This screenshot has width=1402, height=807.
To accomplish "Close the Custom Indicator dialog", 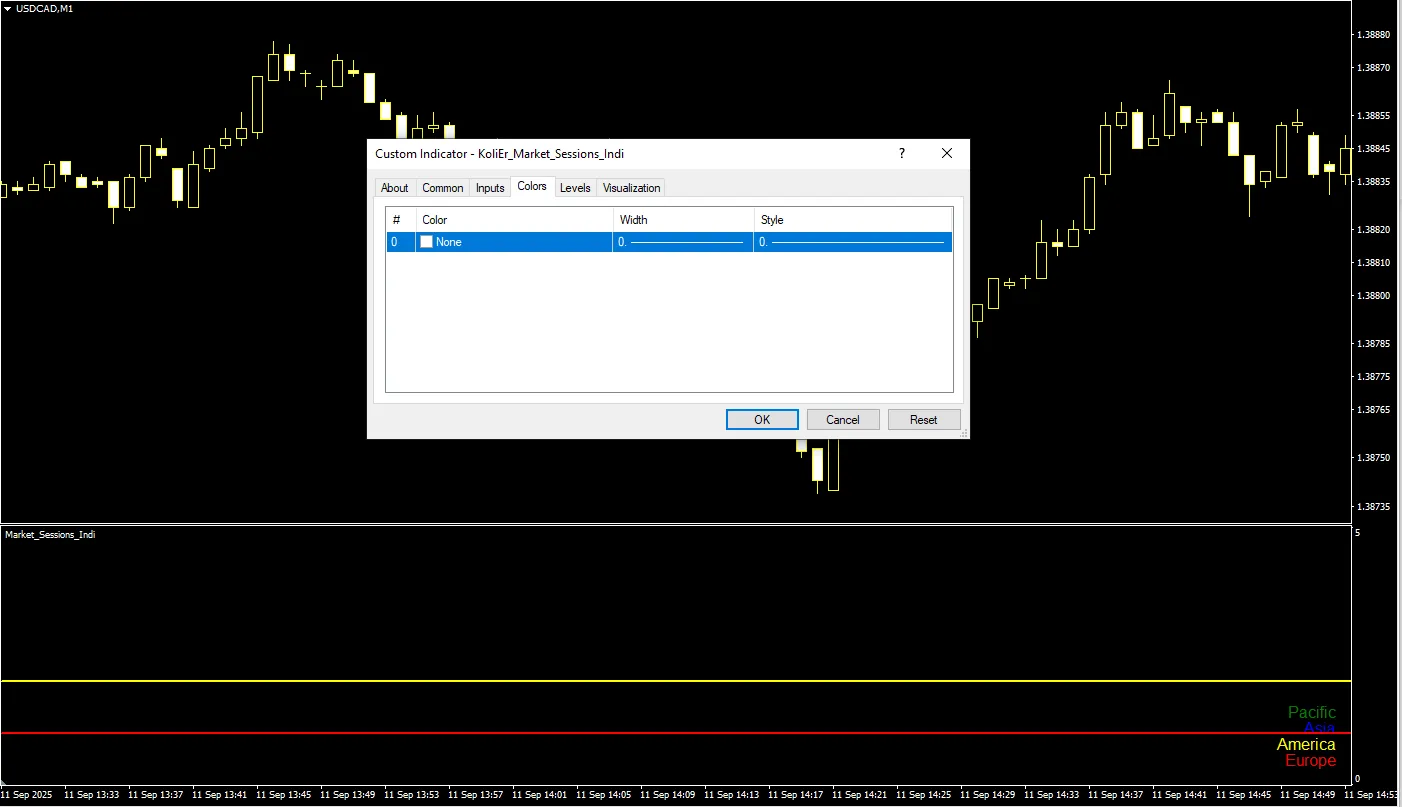I will (x=947, y=153).
